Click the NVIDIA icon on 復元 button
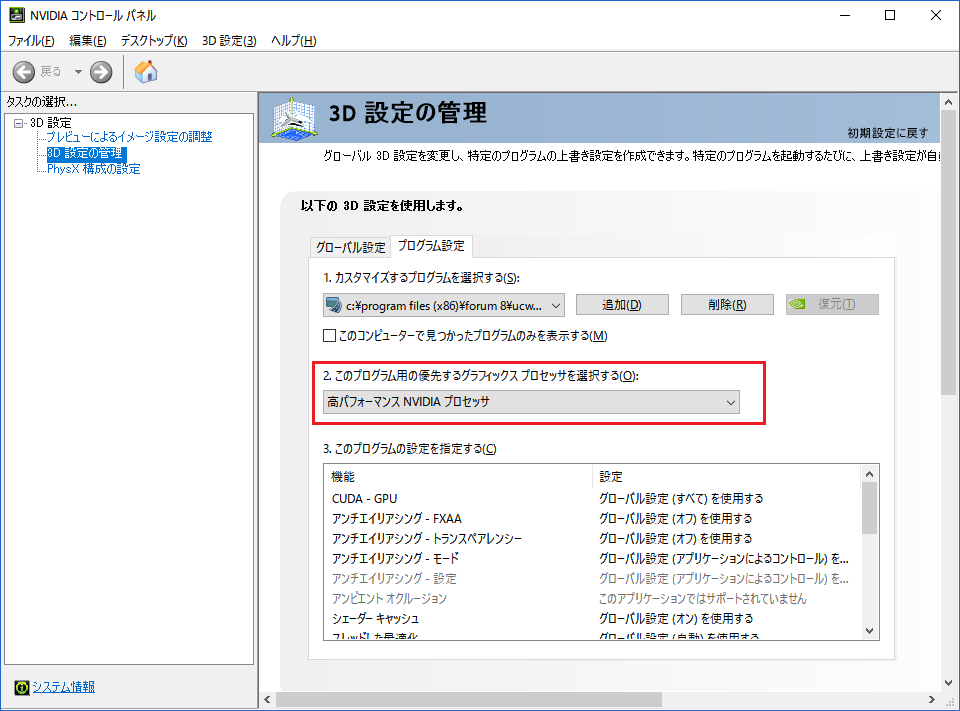The height and width of the screenshot is (711, 960). (x=797, y=304)
